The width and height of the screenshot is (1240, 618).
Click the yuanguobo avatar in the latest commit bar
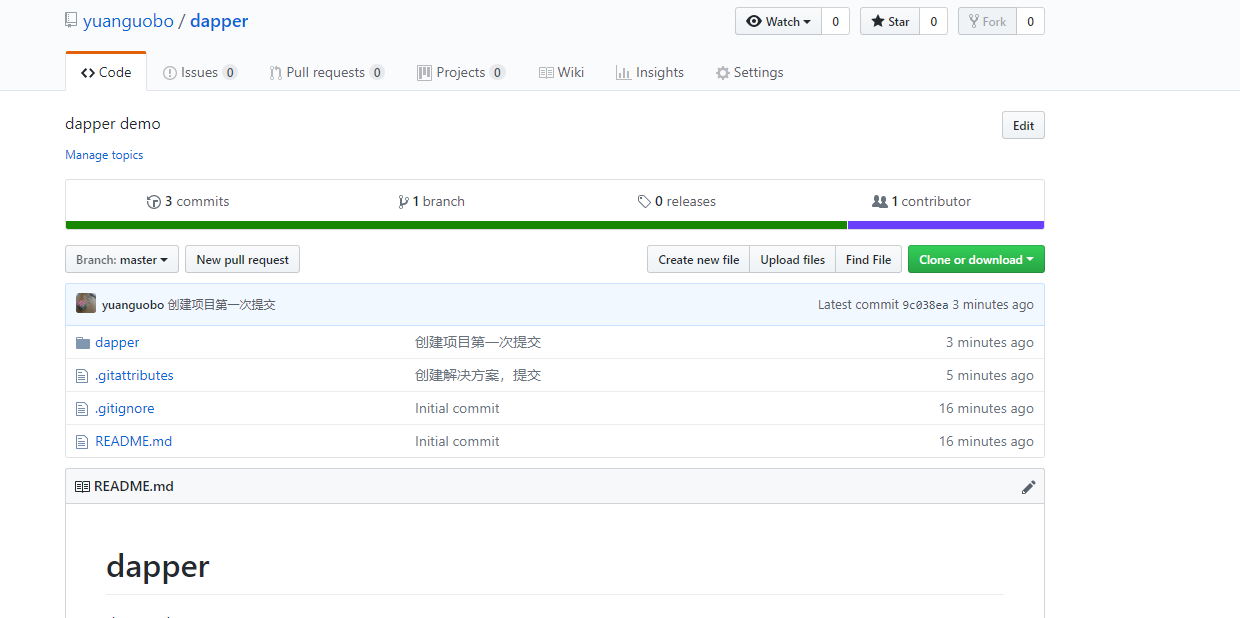86,304
